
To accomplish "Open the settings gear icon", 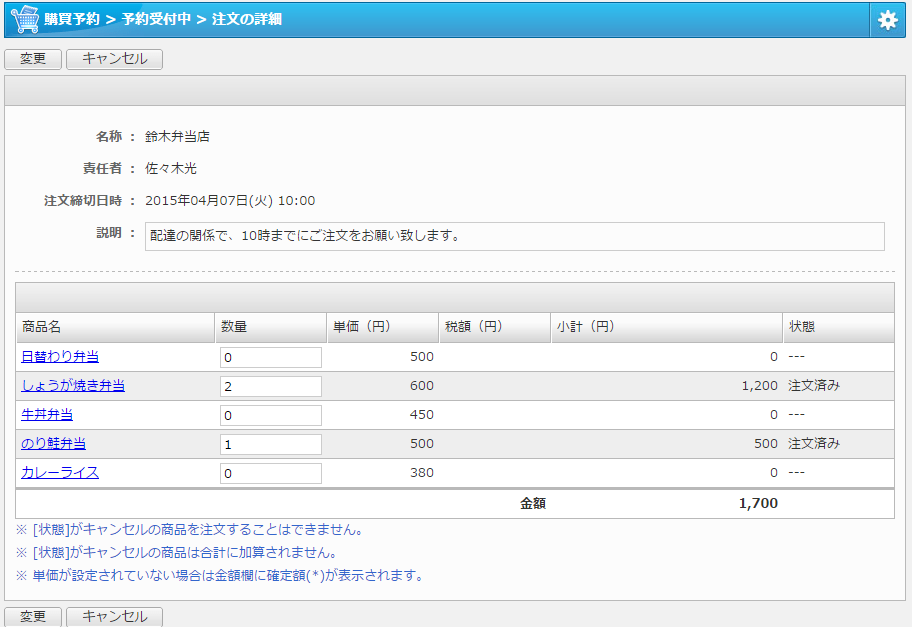I will coord(887,20).
